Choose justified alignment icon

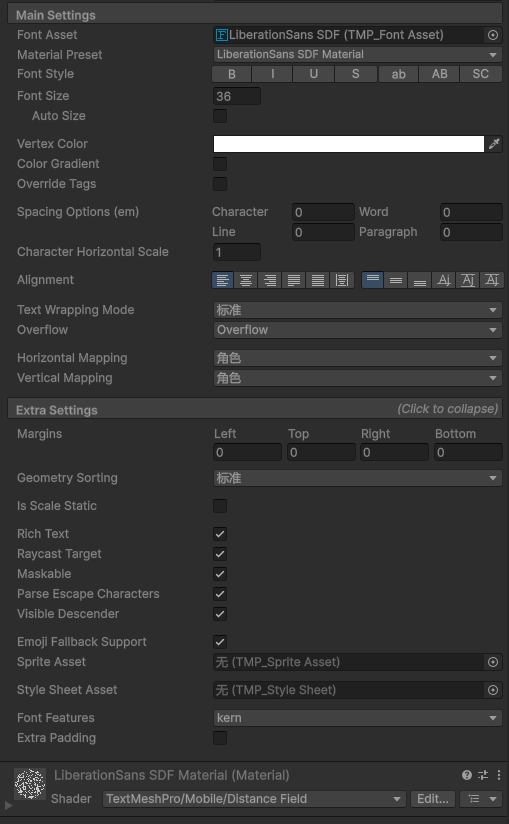pos(294,280)
